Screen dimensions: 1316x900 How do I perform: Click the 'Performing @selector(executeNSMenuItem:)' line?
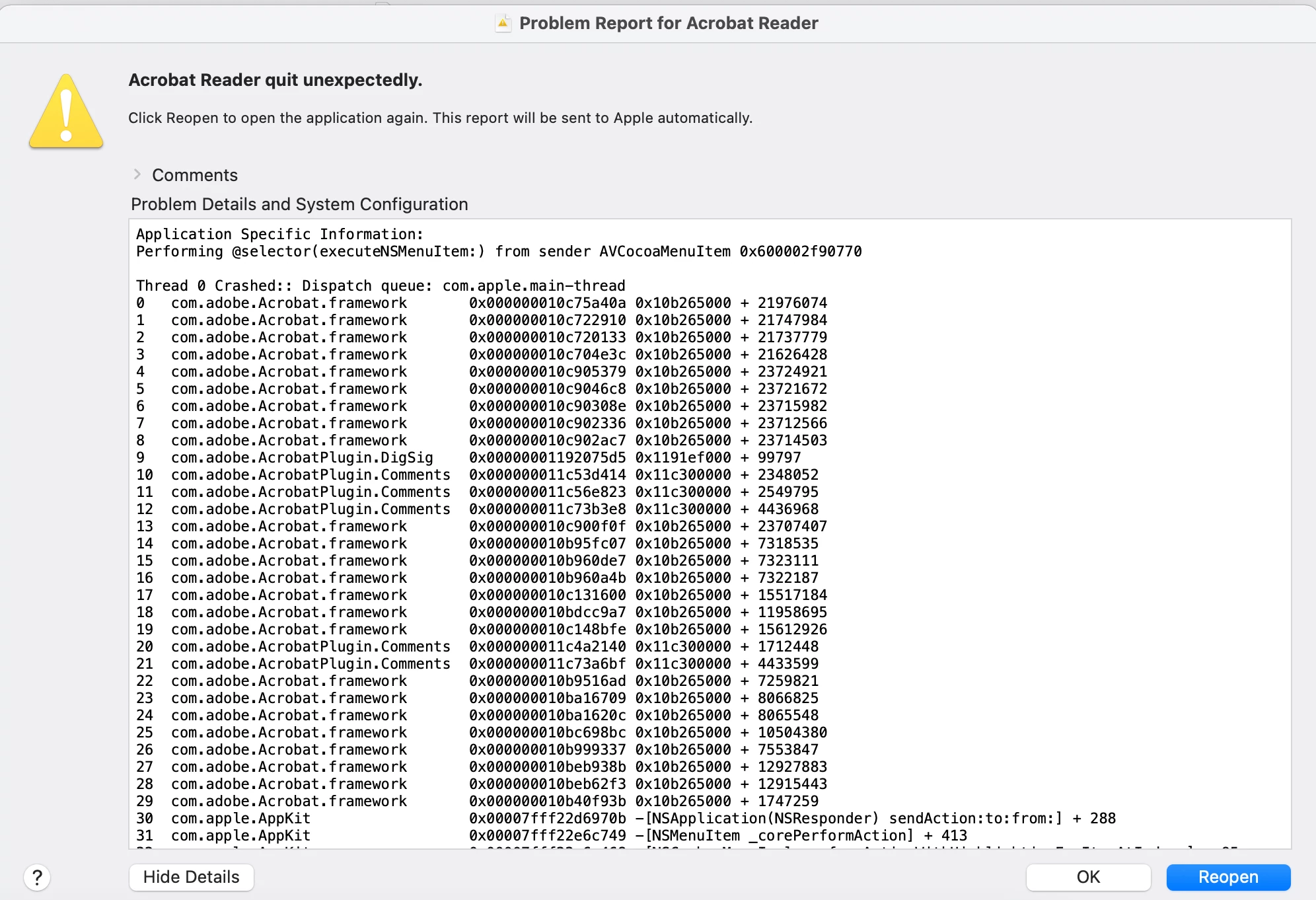499,251
